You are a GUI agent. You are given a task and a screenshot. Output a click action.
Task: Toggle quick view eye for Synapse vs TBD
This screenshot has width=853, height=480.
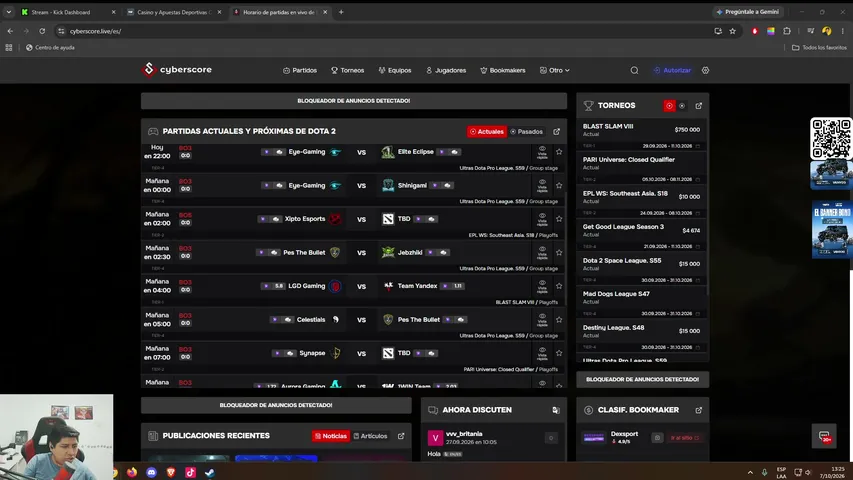[x=542, y=353]
